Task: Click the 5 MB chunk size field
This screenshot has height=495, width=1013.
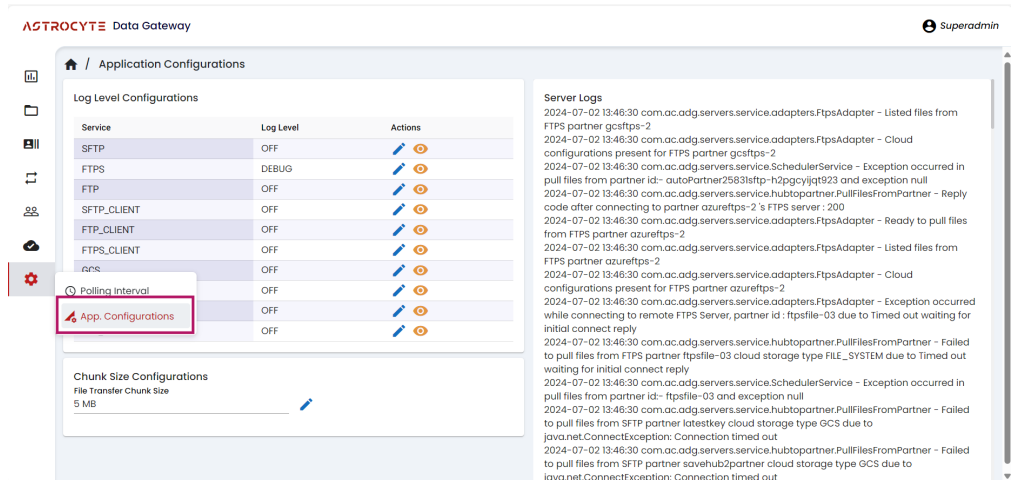Action: (180, 403)
